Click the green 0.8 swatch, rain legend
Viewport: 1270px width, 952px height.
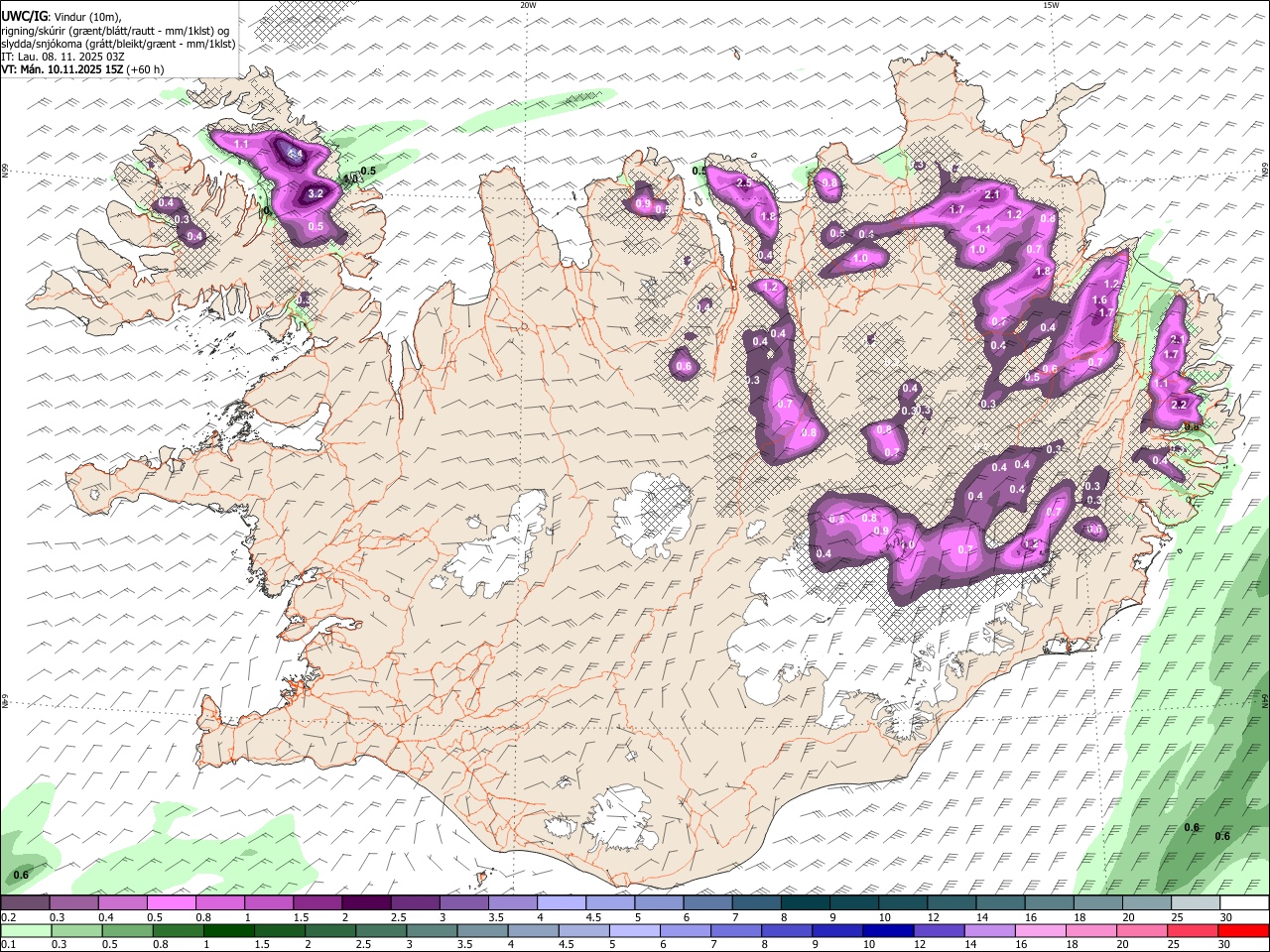tap(178, 931)
